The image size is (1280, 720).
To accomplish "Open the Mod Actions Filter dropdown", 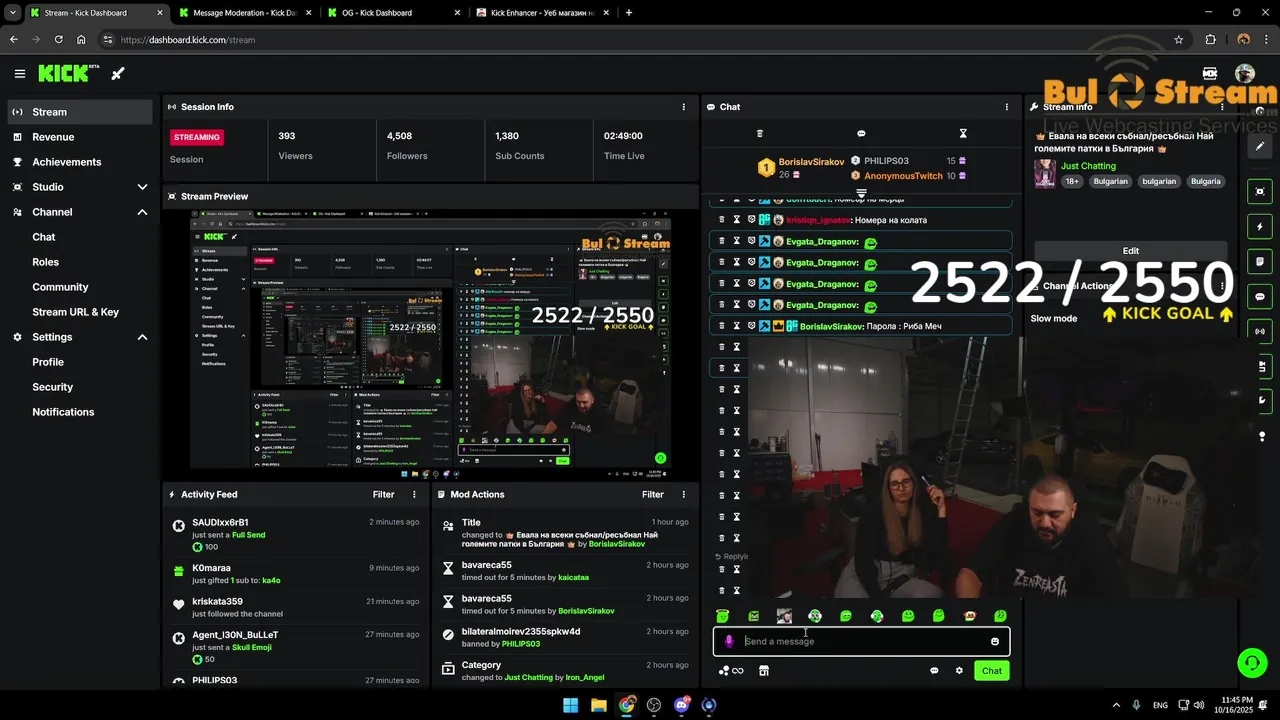I will tap(653, 494).
